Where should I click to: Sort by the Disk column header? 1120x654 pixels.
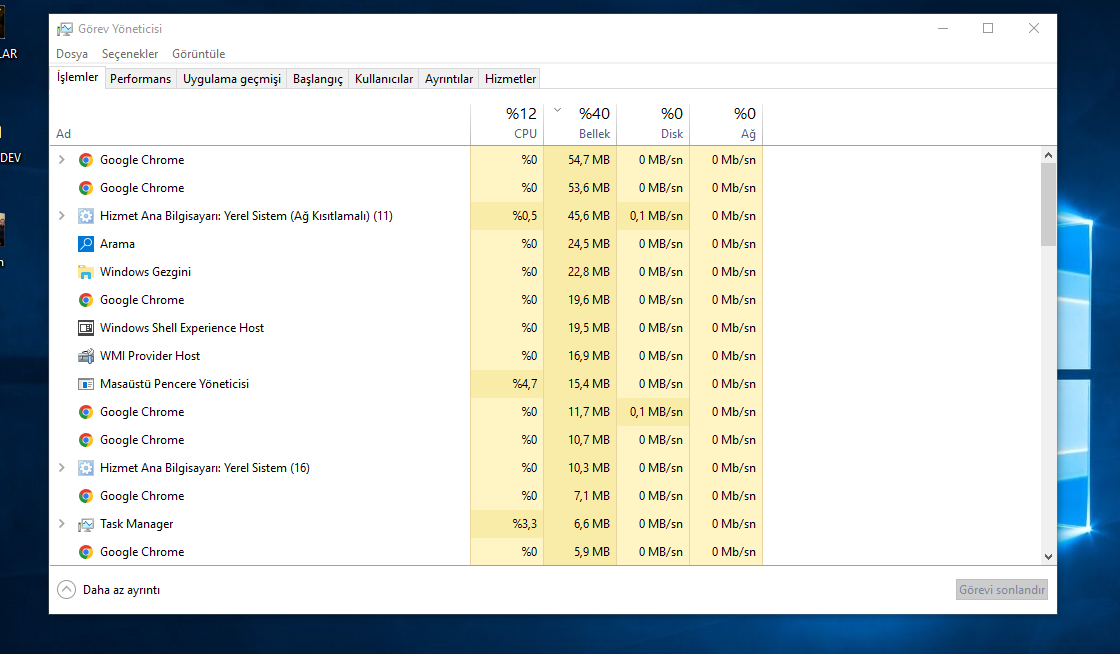pyautogui.click(x=653, y=124)
